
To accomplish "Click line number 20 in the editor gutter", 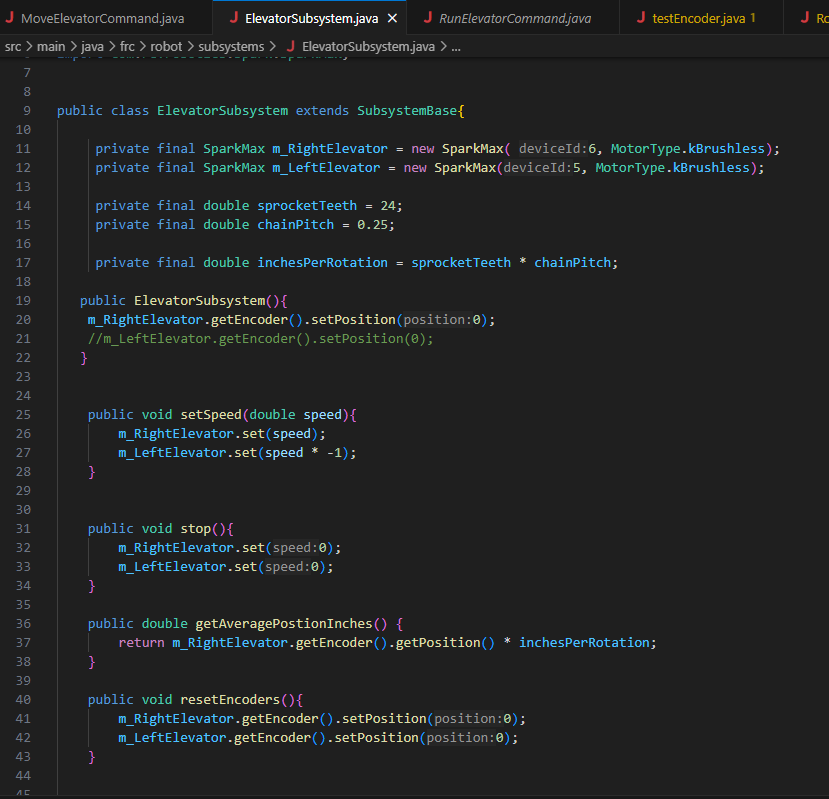I will point(23,320).
